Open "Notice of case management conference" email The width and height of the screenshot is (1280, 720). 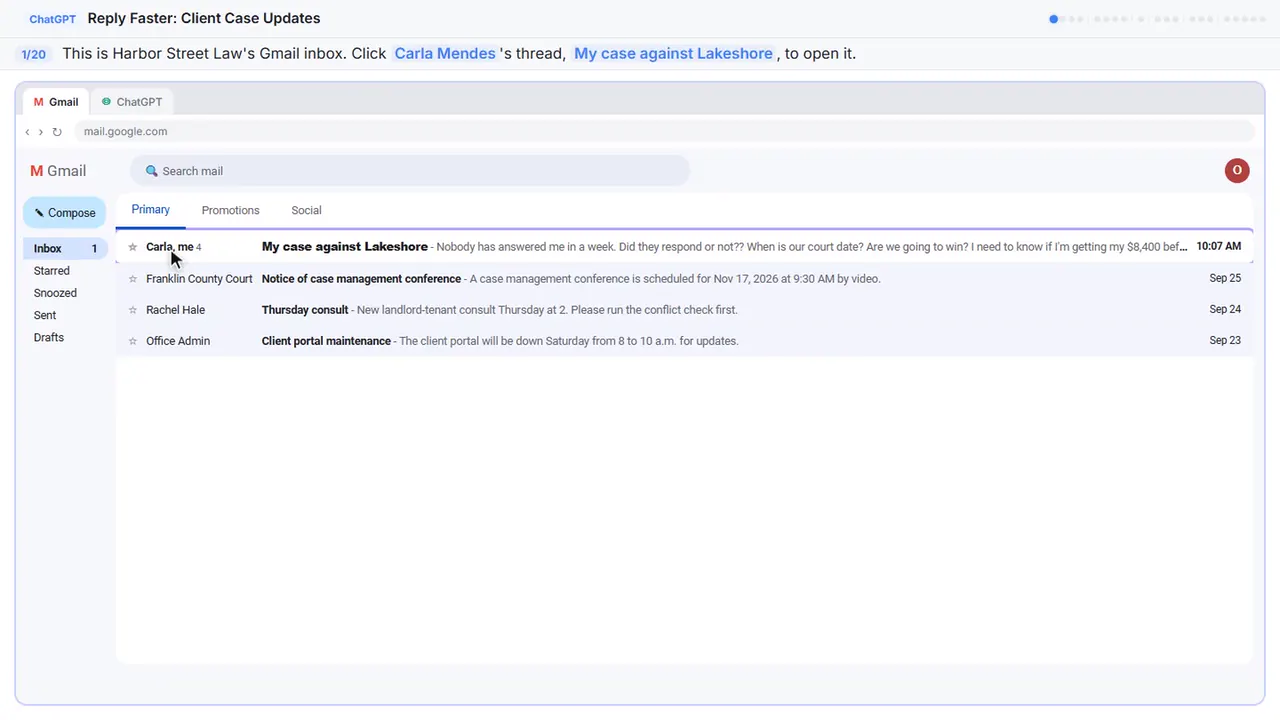(x=684, y=279)
